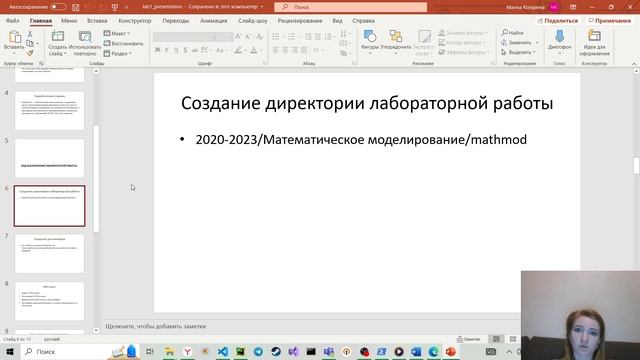This screenshot has width=640, height=360.
Task: Click the Поделиться share button
Action: pyautogui.click(x=558, y=20)
